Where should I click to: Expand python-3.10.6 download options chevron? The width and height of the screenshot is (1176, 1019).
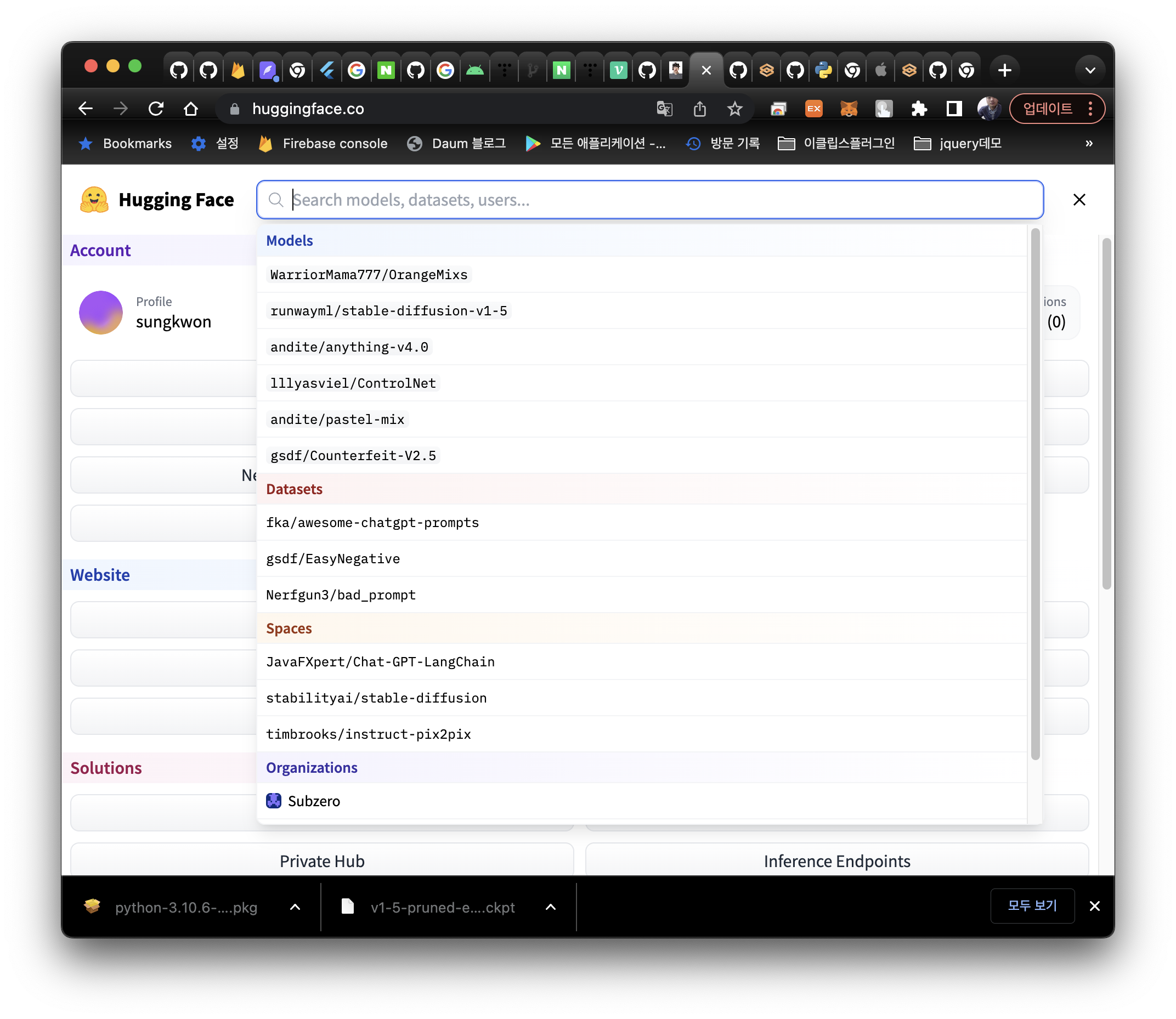pyautogui.click(x=295, y=907)
